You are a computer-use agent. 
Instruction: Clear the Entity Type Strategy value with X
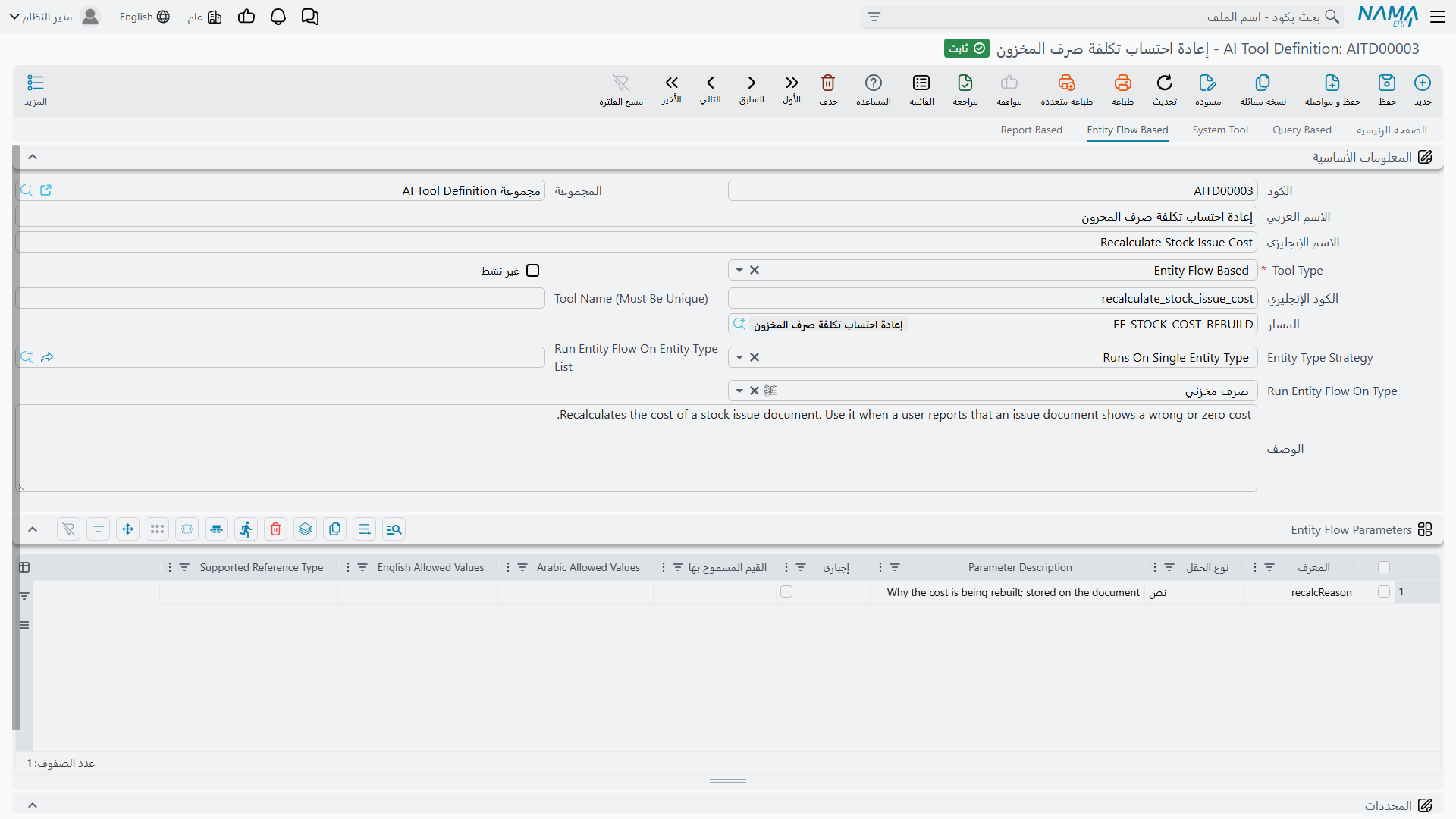pyautogui.click(x=755, y=358)
